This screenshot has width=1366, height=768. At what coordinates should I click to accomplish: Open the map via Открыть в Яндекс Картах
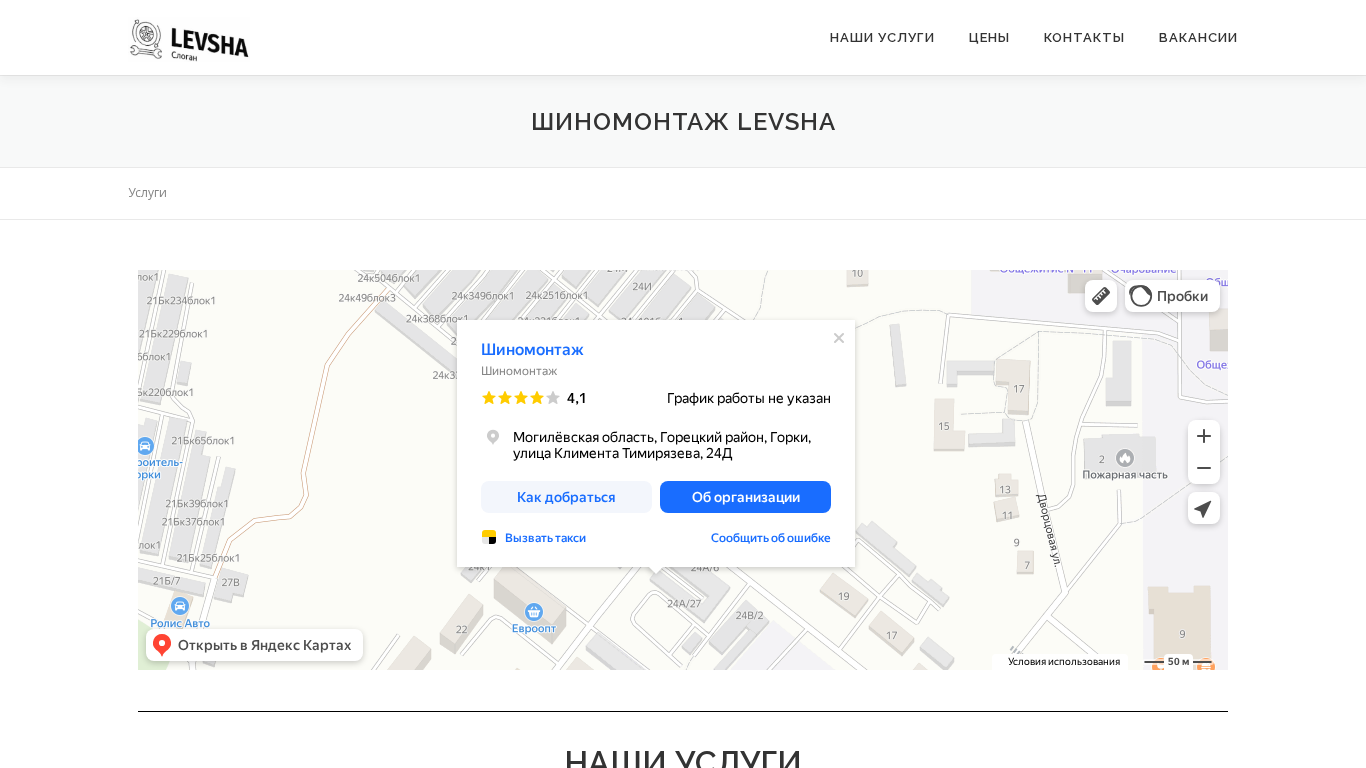tap(255, 645)
